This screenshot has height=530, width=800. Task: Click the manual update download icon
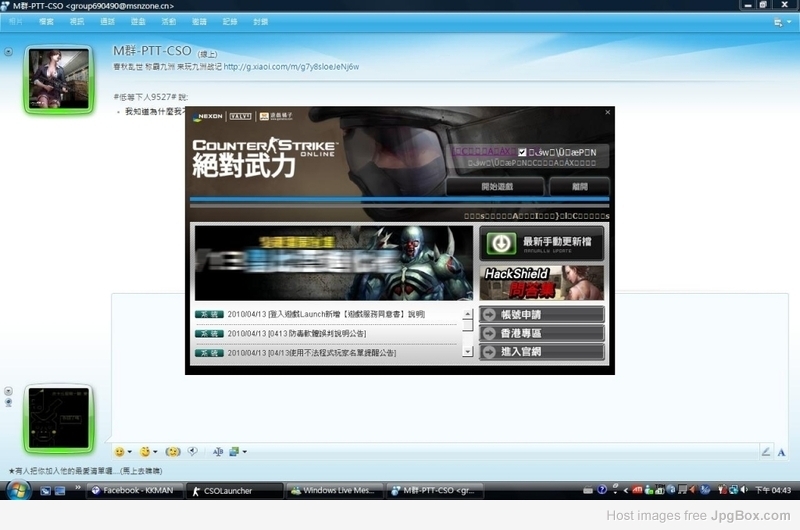[500, 243]
